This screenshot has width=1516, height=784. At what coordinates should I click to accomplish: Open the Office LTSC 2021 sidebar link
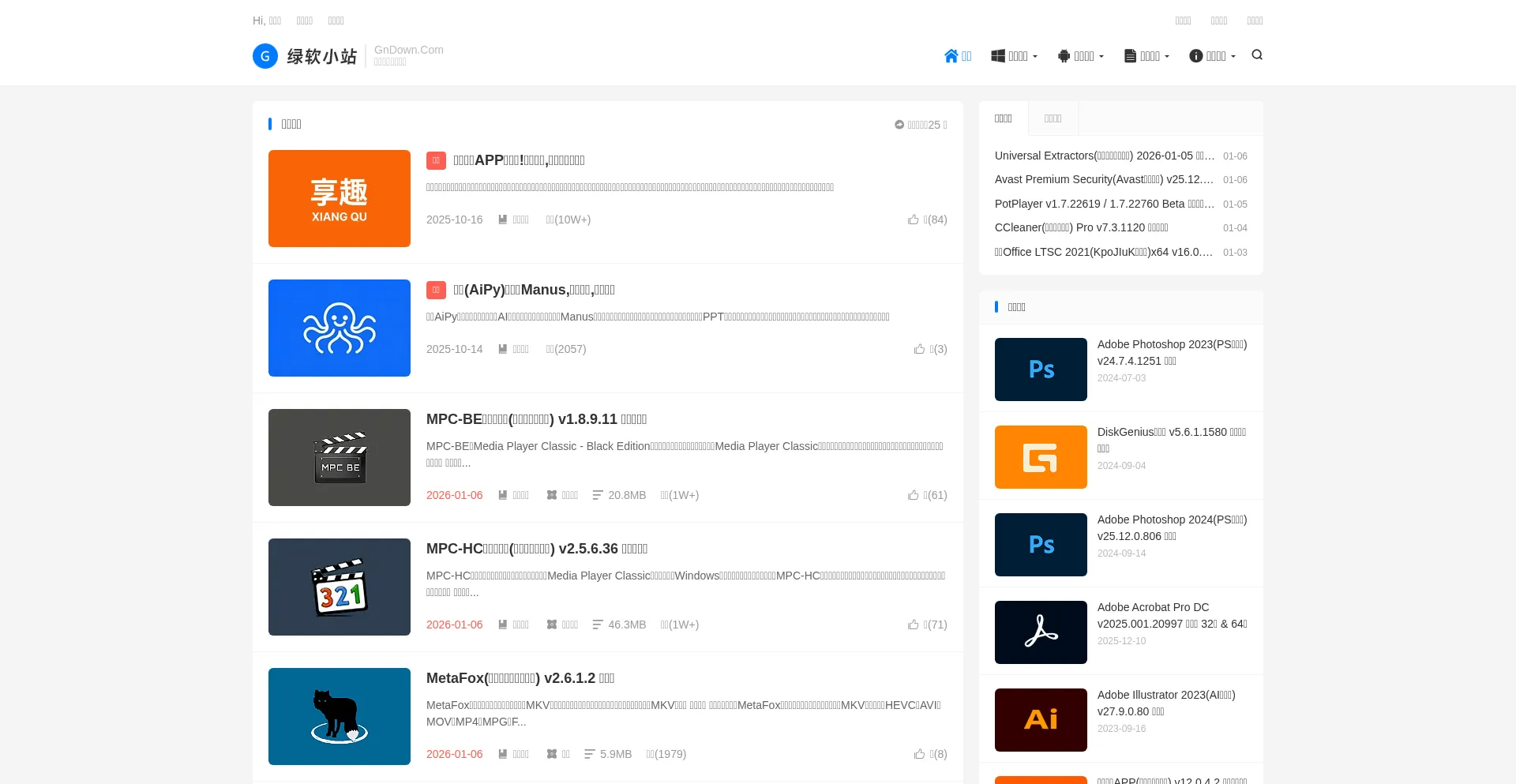1105,252
